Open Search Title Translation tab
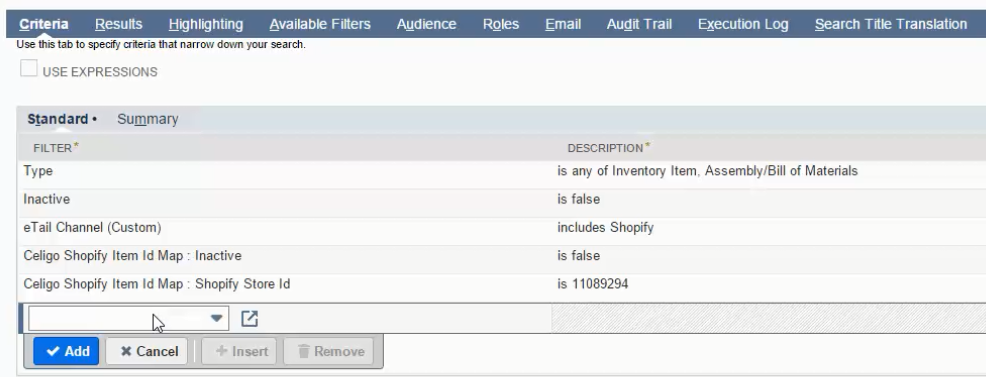Screen dimensions: 986x377 tap(890, 24)
